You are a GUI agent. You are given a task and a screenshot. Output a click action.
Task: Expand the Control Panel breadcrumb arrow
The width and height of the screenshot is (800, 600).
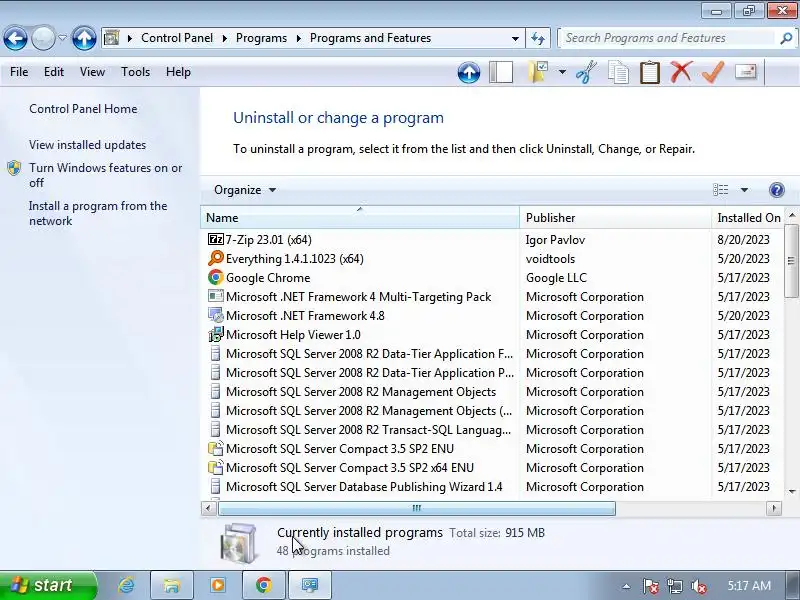pyautogui.click(x=224, y=38)
